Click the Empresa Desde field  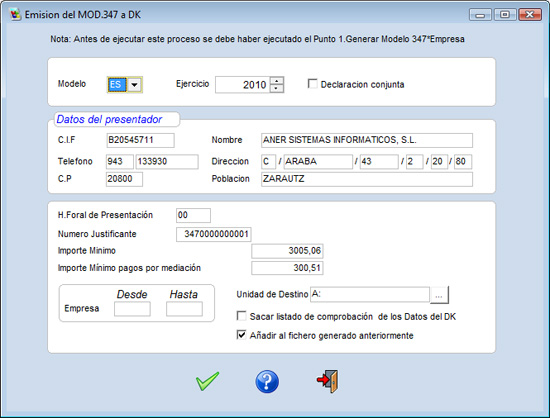click(132, 309)
